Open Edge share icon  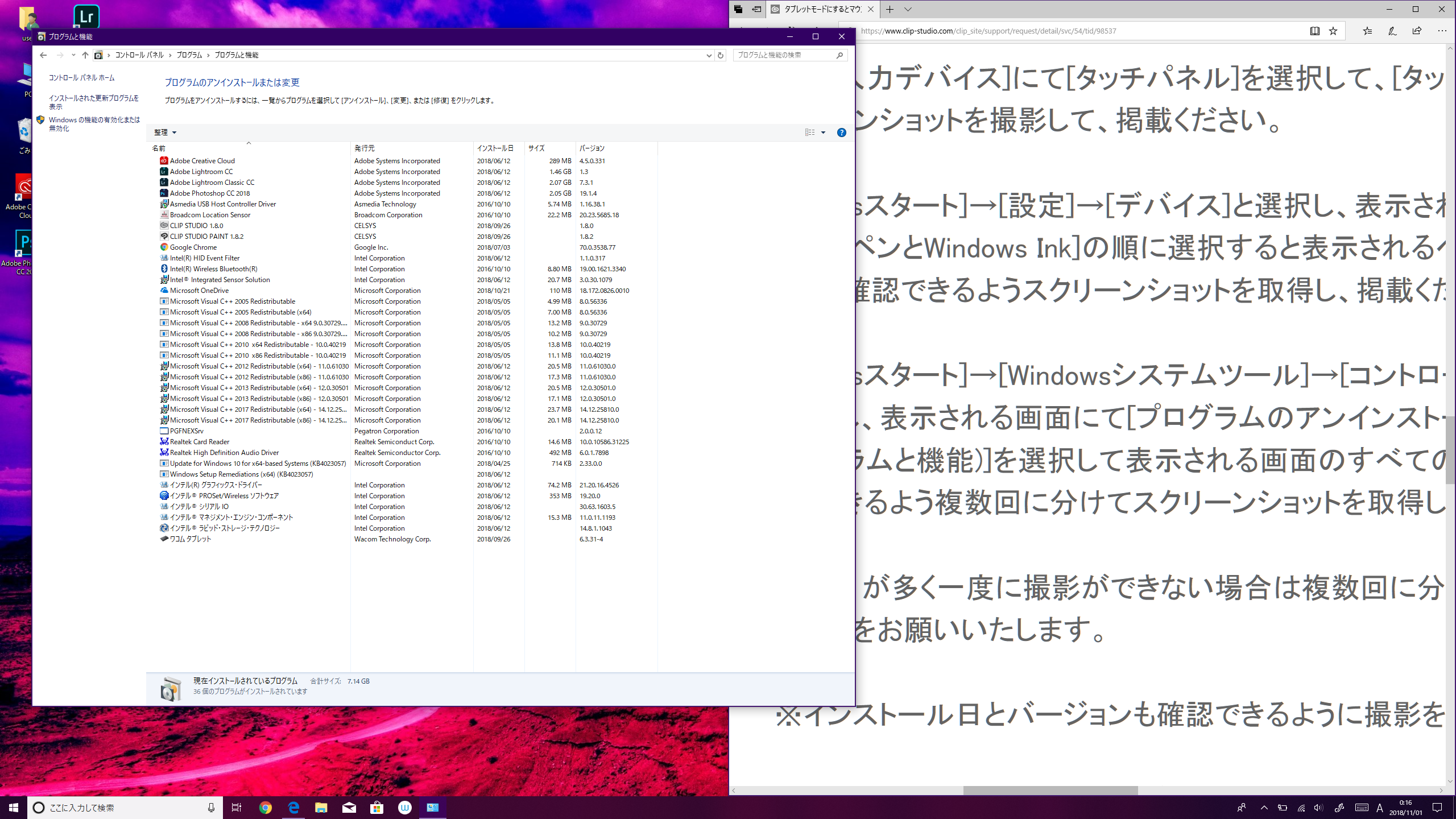[1417, 31]
